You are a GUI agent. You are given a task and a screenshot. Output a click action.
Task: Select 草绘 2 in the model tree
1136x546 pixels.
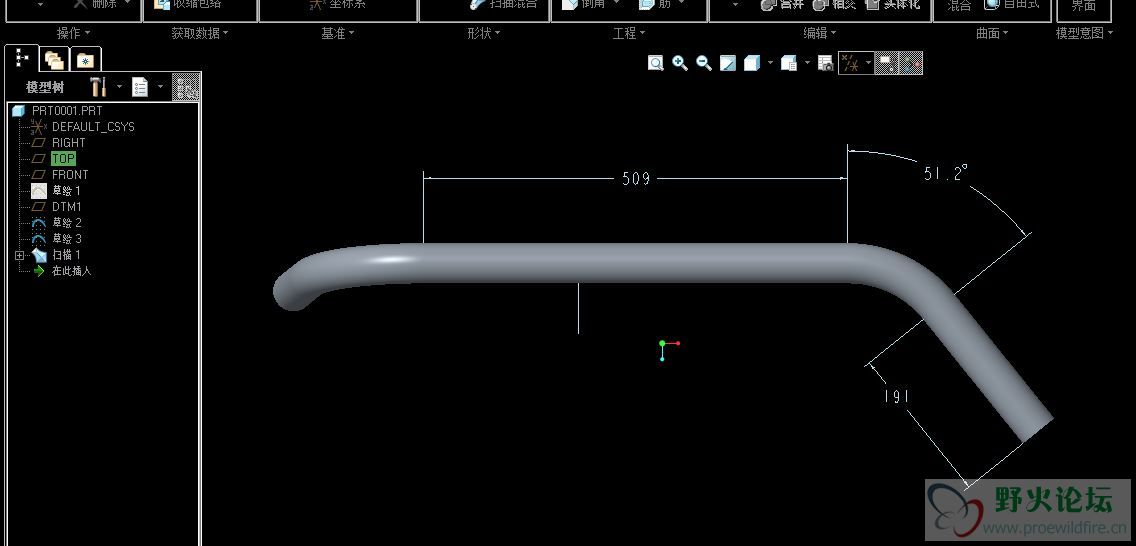(67, 222)
